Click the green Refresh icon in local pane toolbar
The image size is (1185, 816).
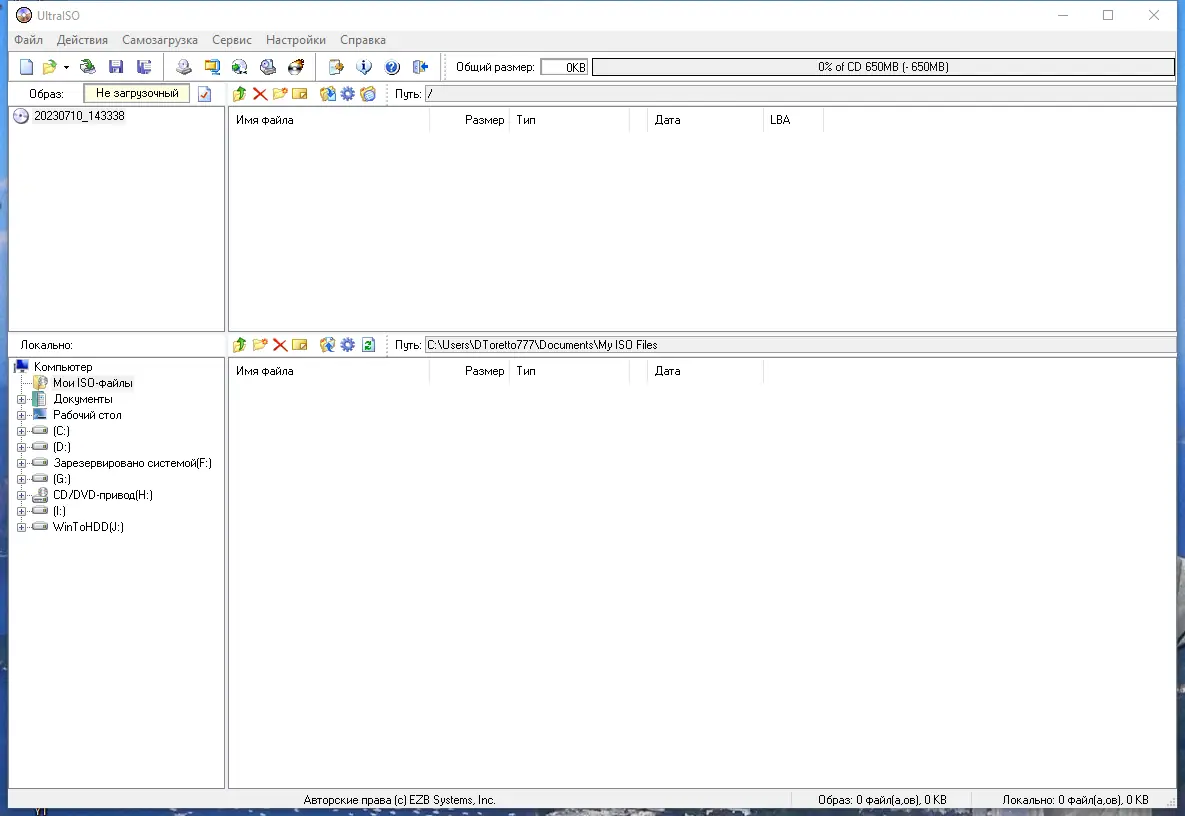(x=368, y=345)
